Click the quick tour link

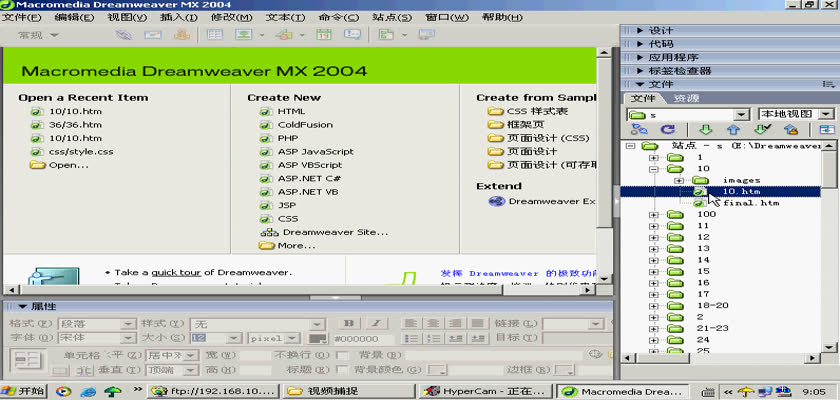[x=176, y=273]
